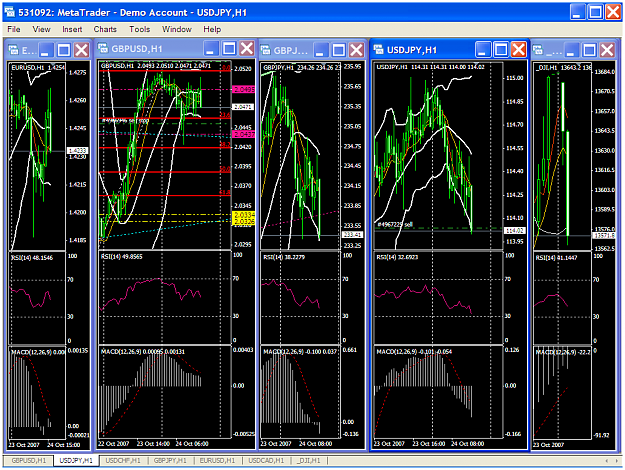The height and width of the screenshot is (470, 625).
Task: Minimize the main MetaTrader window
Action: coord(578,12)
